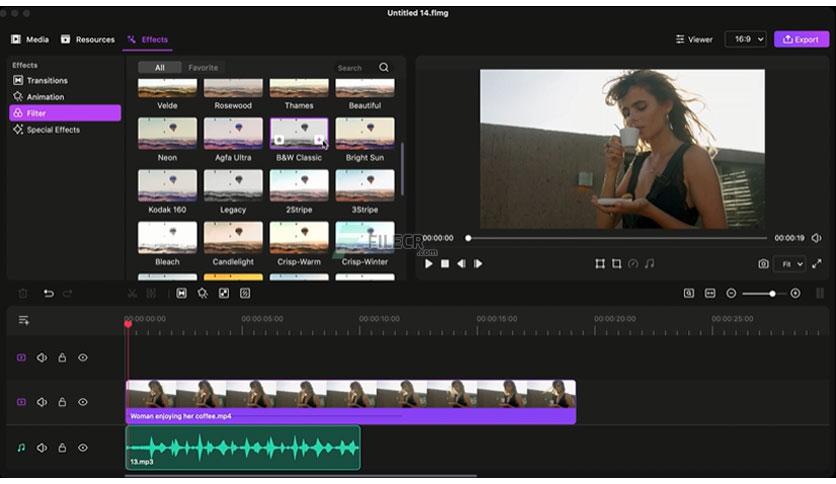
Task: Open the Resources tab
Action: click(87, 39)
